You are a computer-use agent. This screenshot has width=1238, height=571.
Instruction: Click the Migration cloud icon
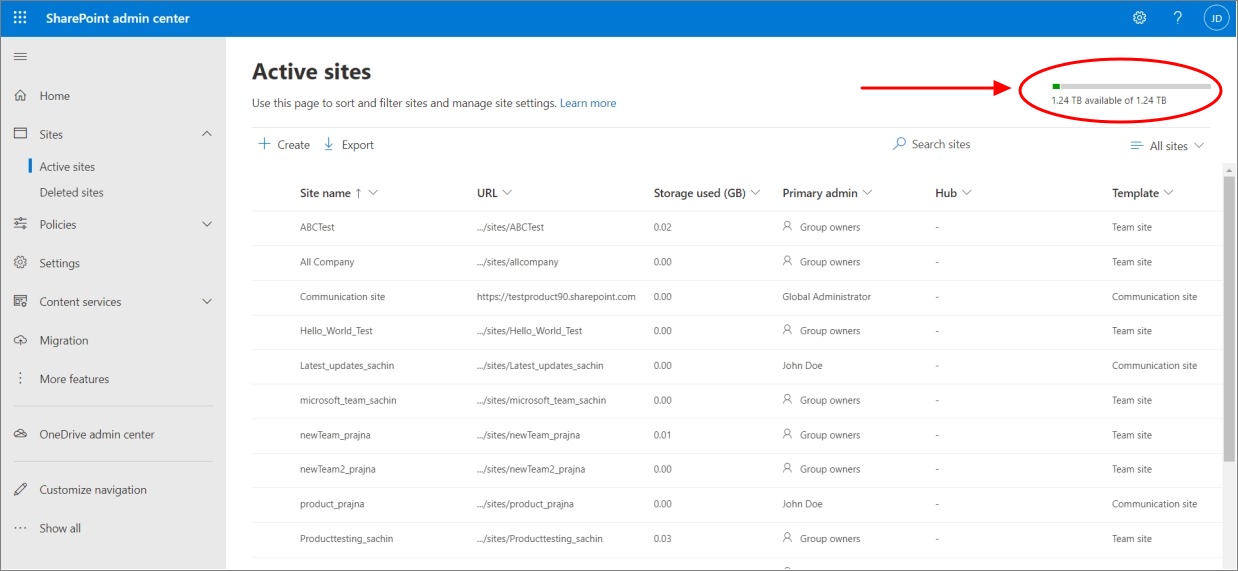[x=20, y=340]
